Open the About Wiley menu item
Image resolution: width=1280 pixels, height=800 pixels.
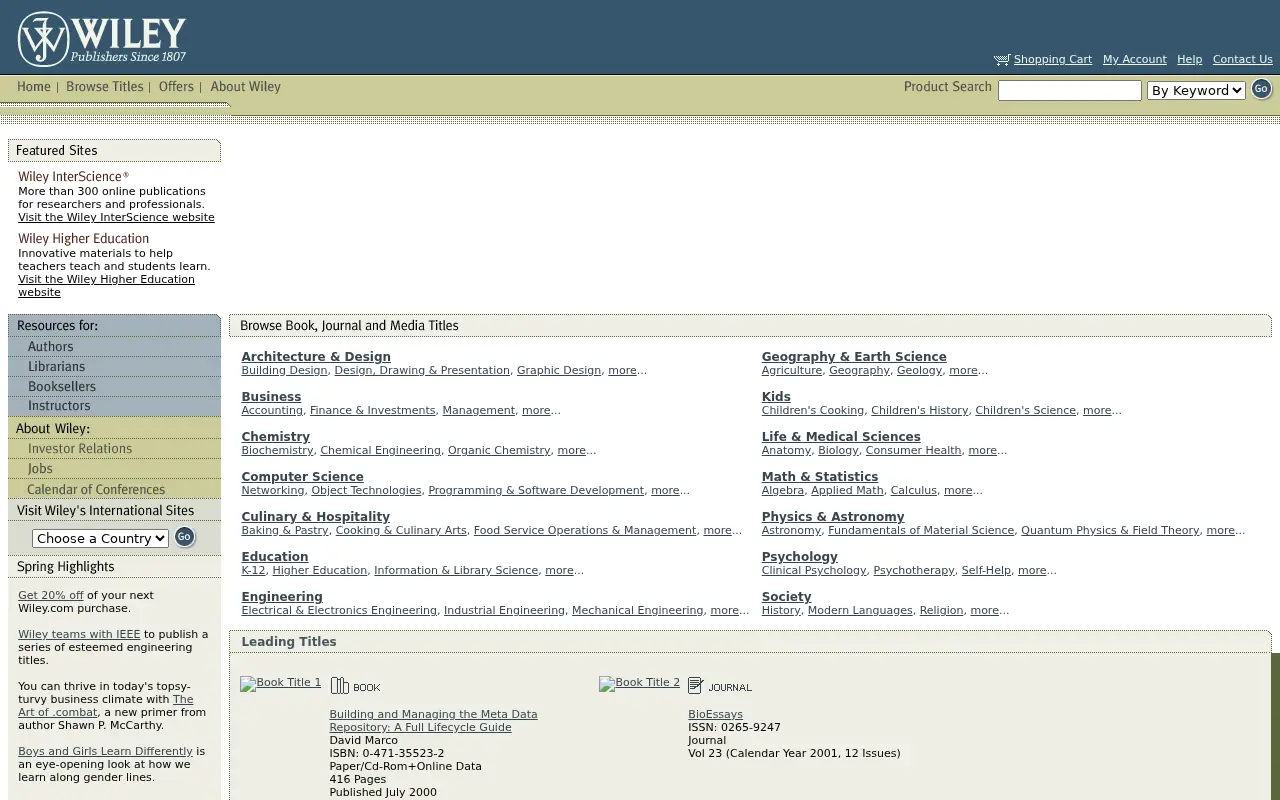[245, 87]
